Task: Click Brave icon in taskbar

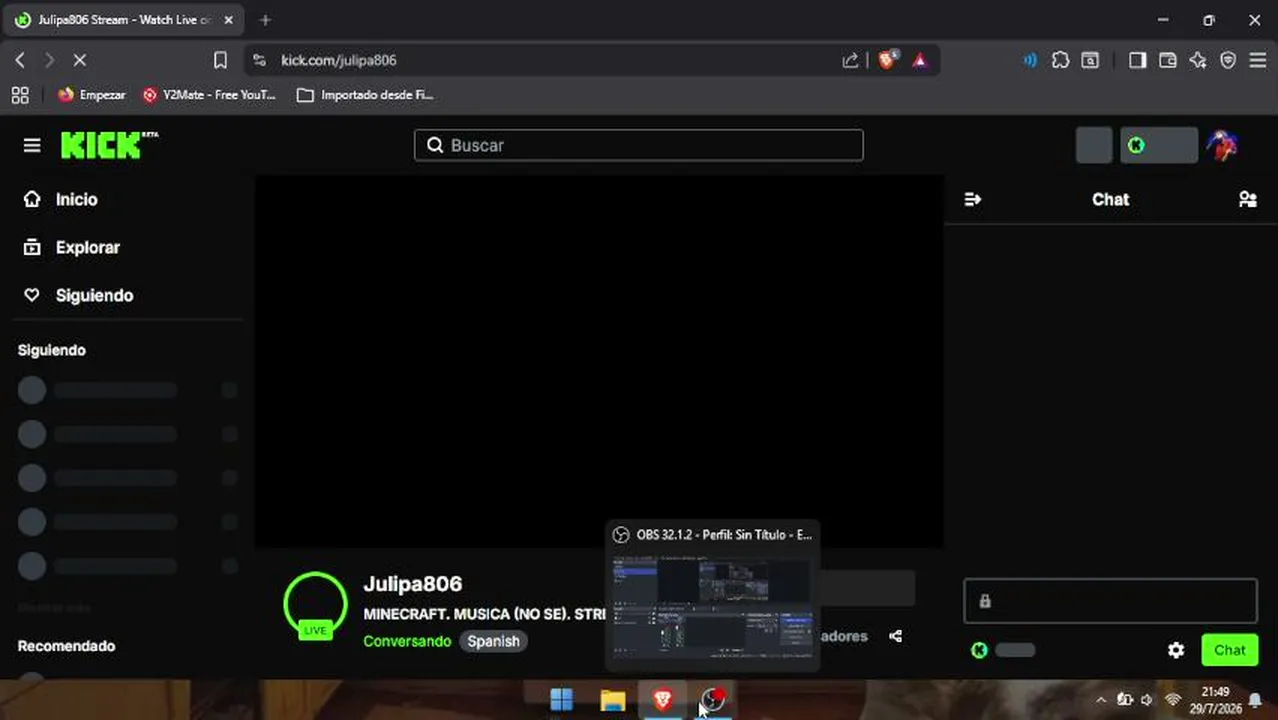Action: [662, 700]
